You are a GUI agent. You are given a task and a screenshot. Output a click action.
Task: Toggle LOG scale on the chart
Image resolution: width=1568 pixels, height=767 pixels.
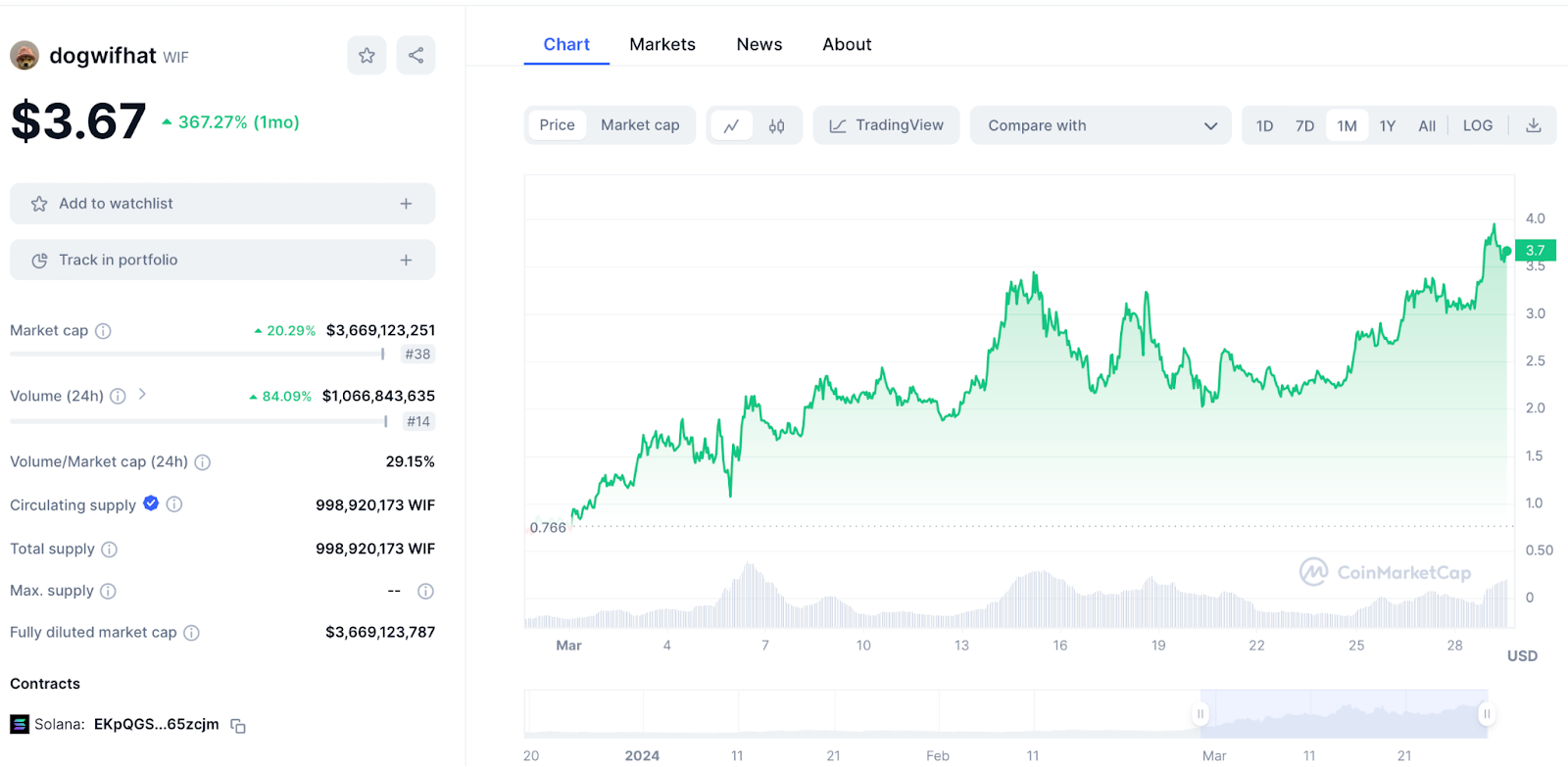pos(1478,125)
